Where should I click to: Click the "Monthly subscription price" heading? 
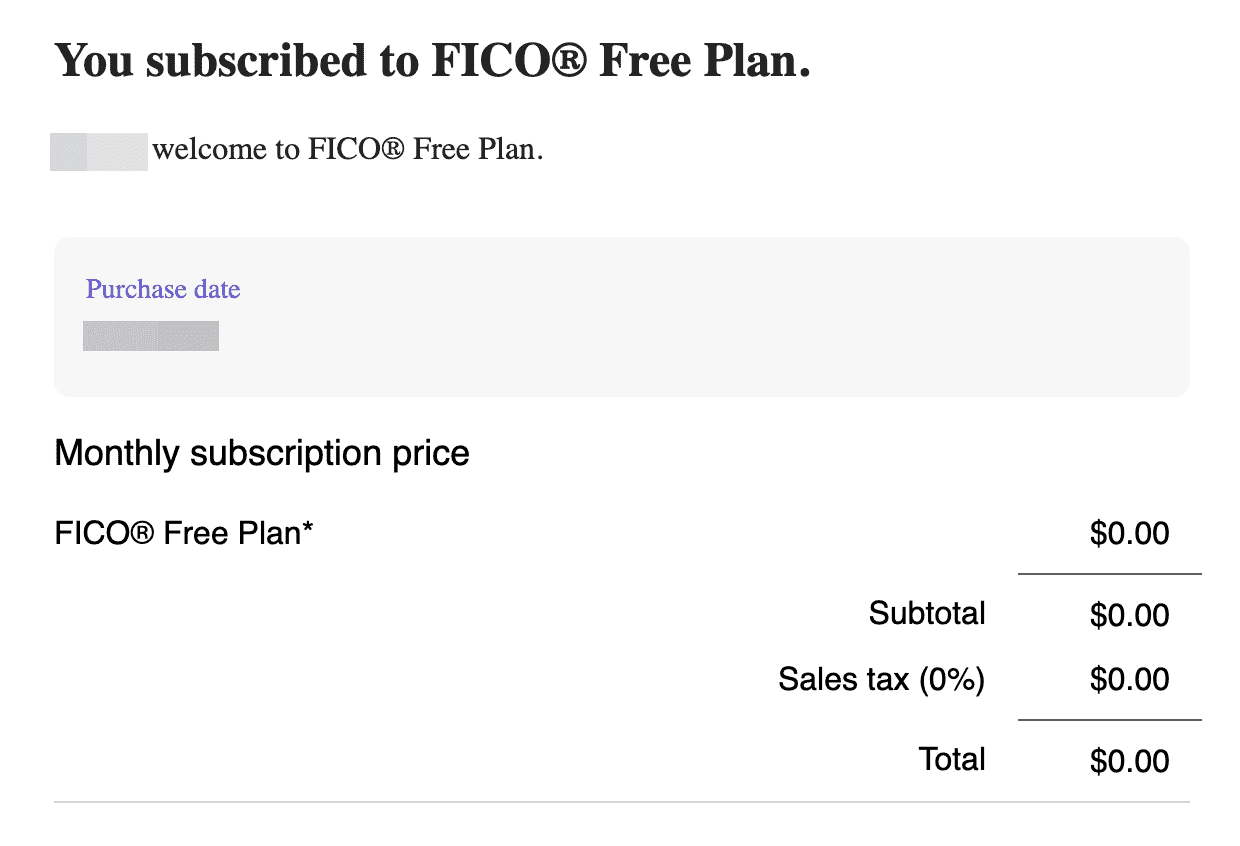pos(262,453)
